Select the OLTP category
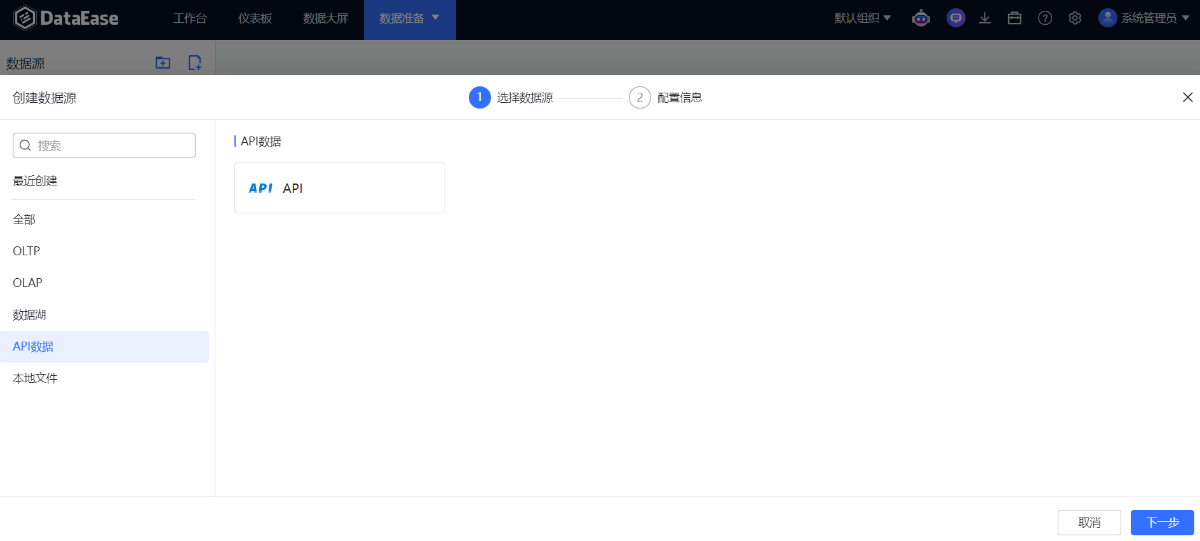Viewport: 1200px width, 541px height. click(105, 251)
